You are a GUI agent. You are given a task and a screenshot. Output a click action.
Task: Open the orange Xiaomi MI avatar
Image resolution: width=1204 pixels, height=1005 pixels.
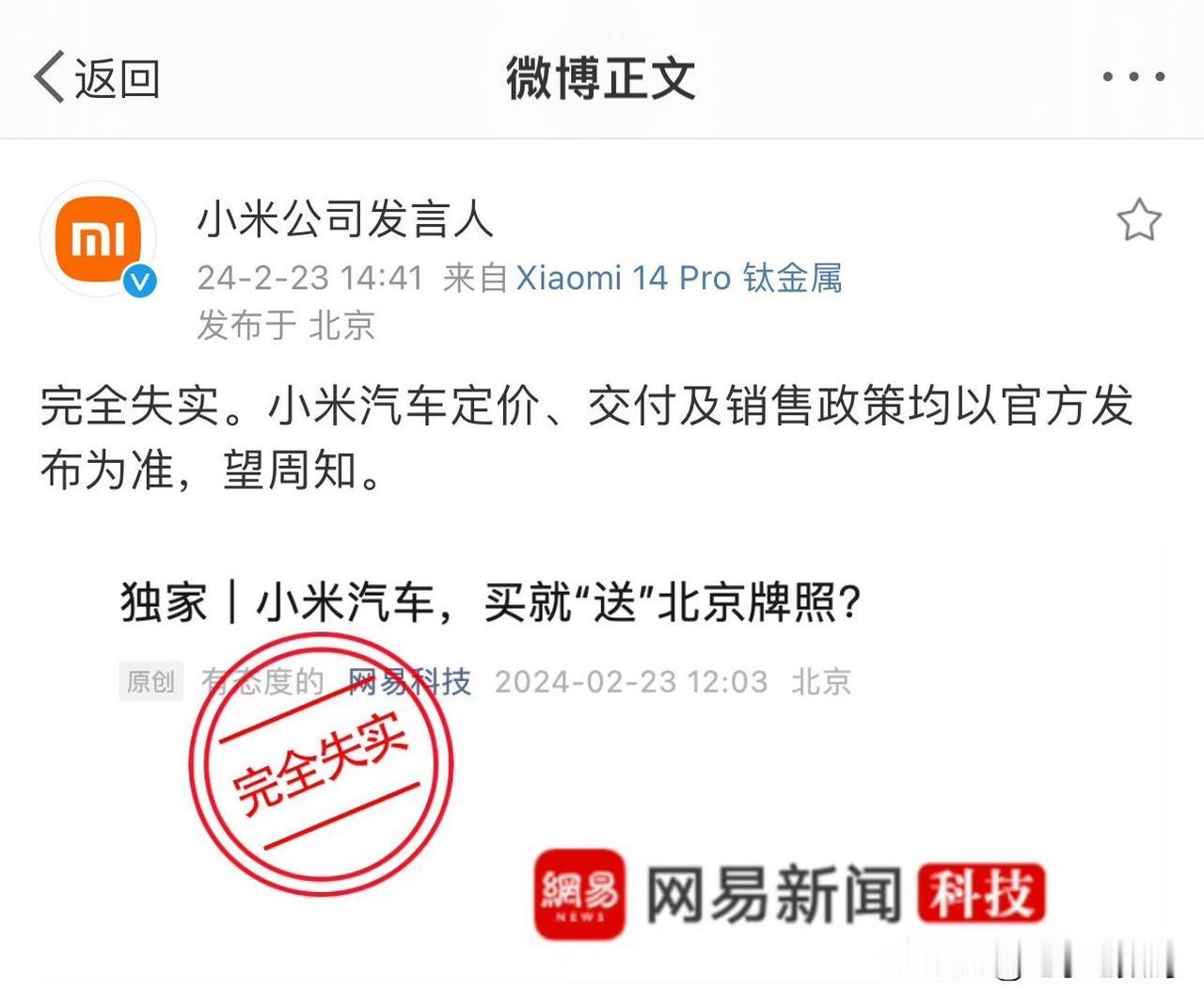[98, 239]
